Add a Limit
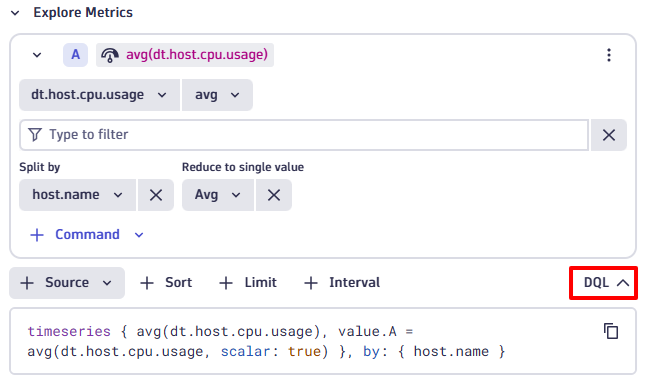The image size is (649, 381). click(248, 283)
